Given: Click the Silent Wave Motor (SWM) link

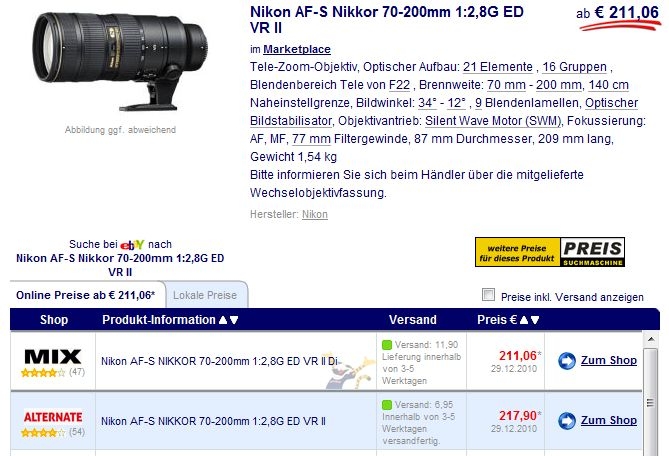Looking at the screenshot, I should (493, 121).
